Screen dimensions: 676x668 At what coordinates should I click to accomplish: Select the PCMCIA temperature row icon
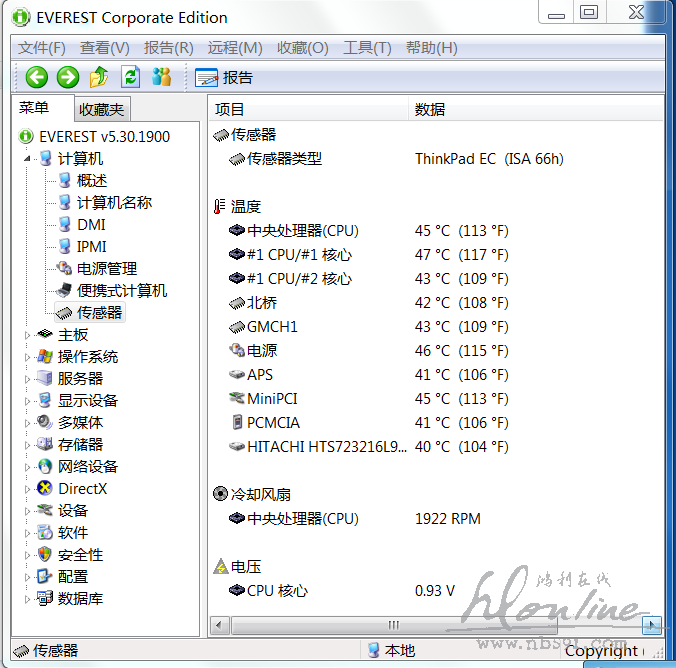tap(237, 422)
